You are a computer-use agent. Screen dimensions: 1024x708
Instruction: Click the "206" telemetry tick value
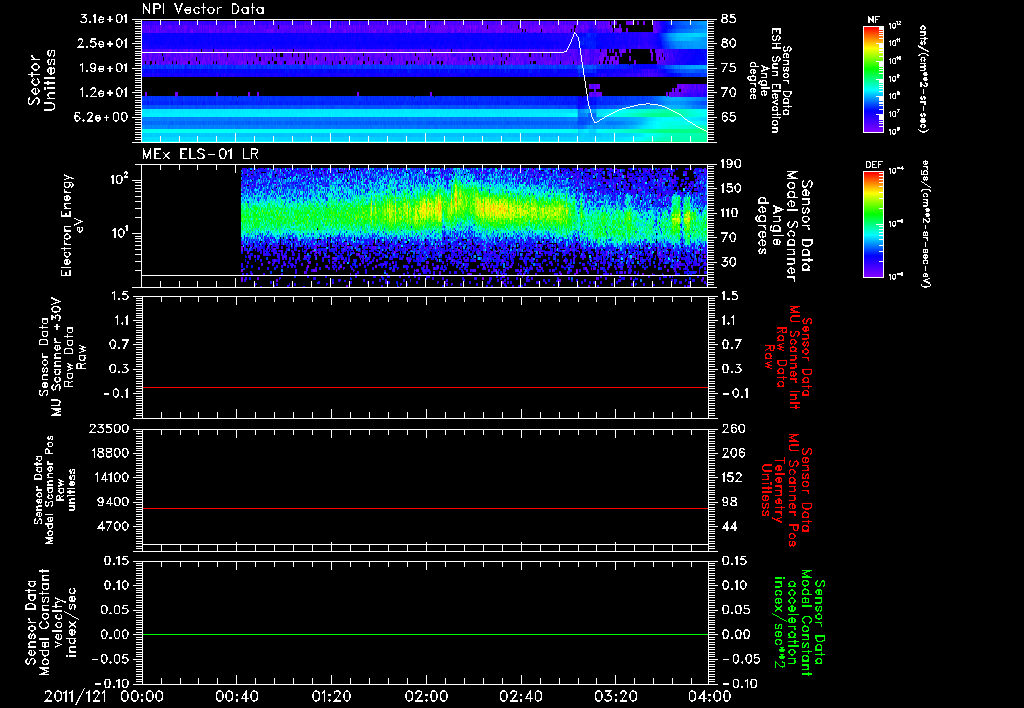coord(732,453)
